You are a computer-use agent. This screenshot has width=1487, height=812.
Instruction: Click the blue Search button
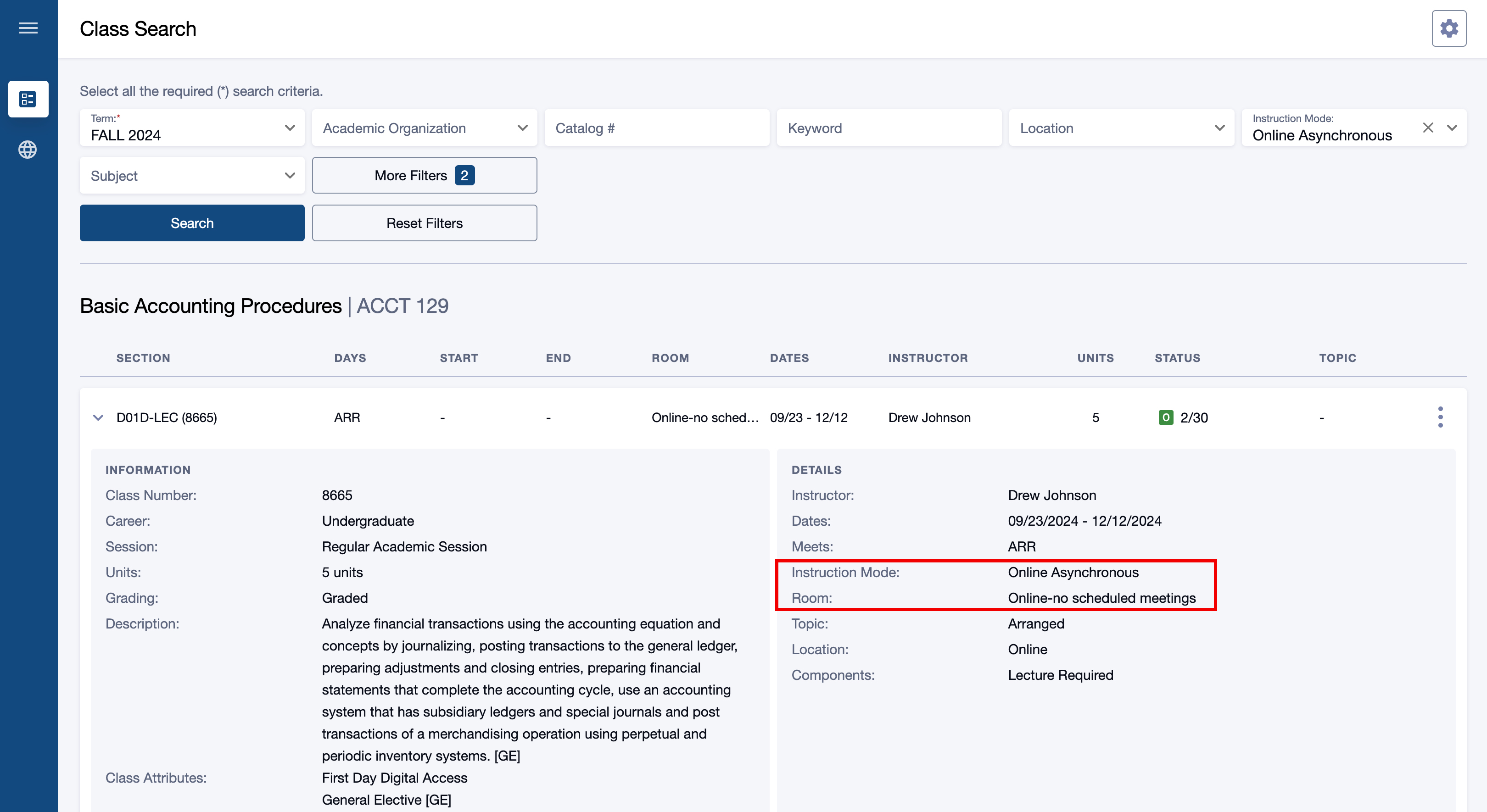[x=192, y=223]
